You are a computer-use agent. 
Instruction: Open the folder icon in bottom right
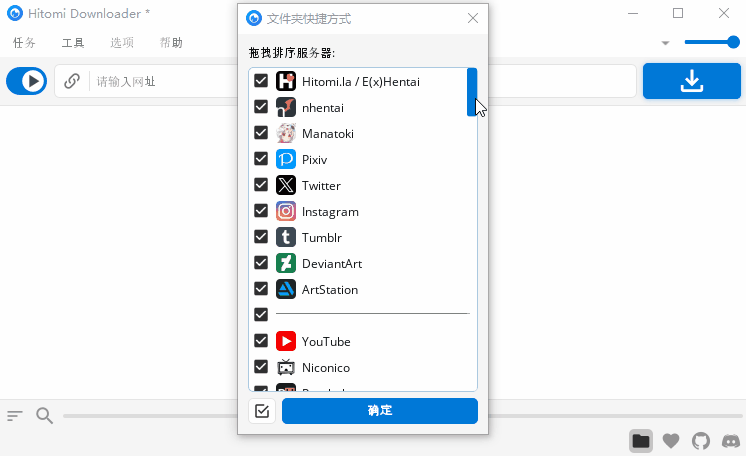[x=641, y=441]
